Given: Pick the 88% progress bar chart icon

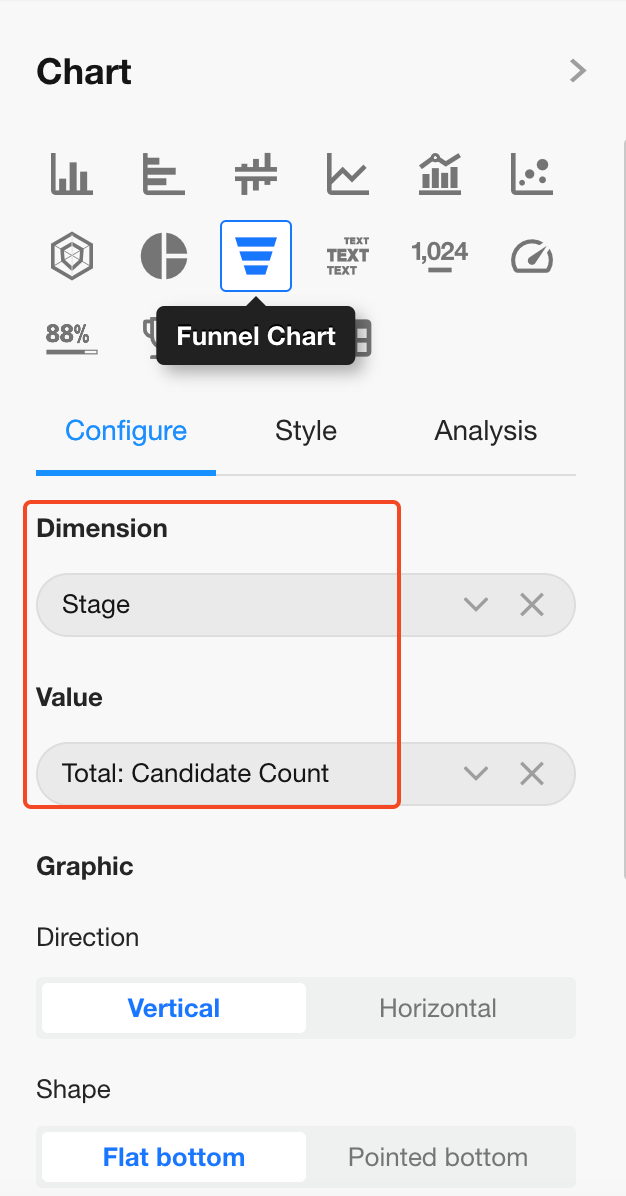Looking at the screenshot, I should [x=72, y=338].
